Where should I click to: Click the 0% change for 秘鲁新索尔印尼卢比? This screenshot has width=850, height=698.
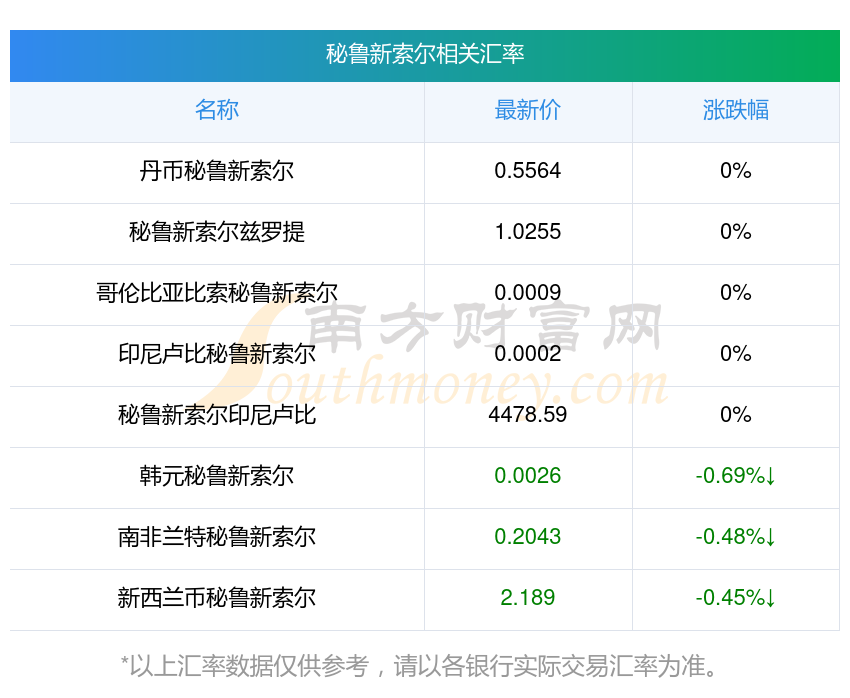click(x=736, y=415)
